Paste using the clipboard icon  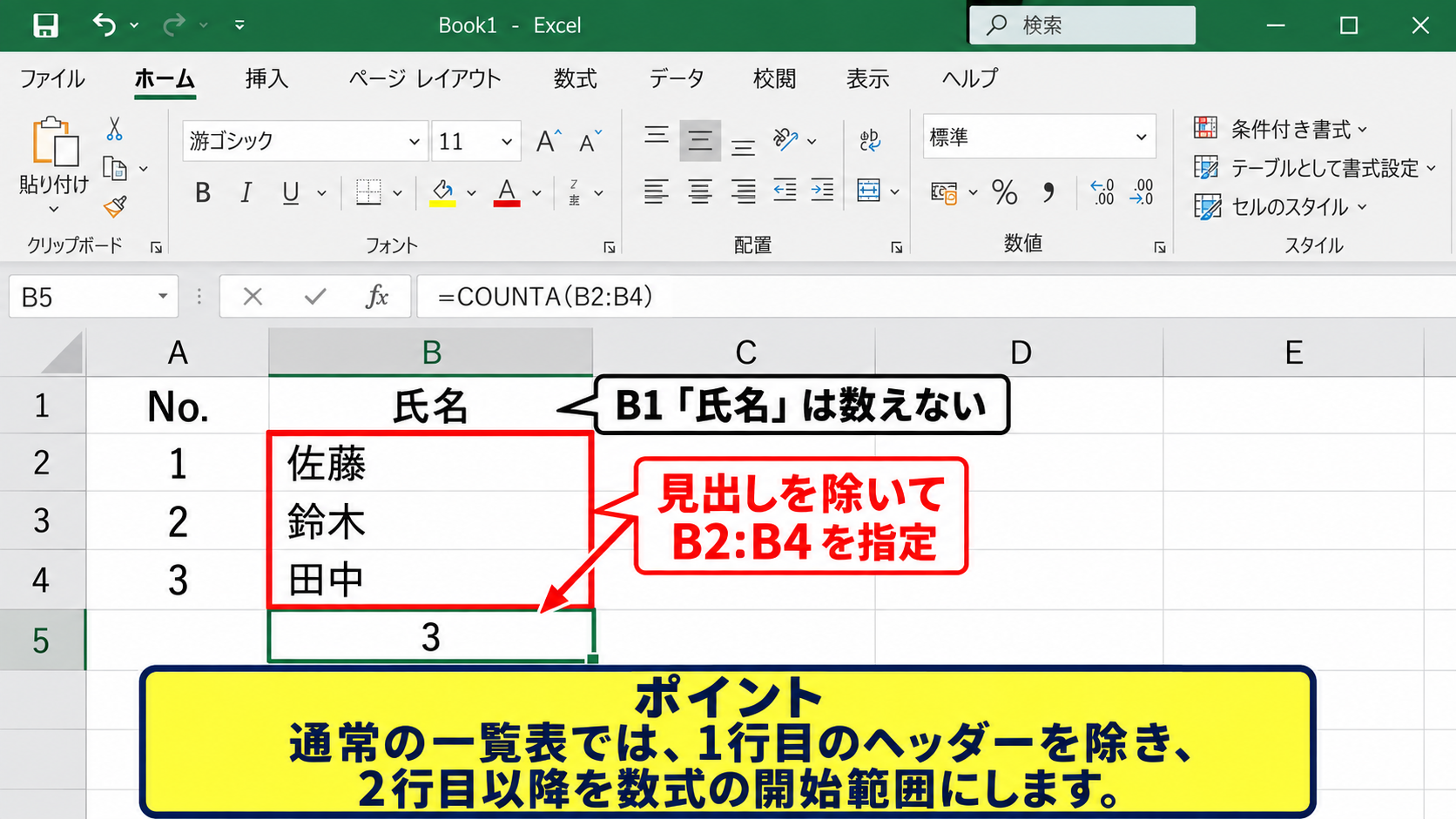click(55, 142)
